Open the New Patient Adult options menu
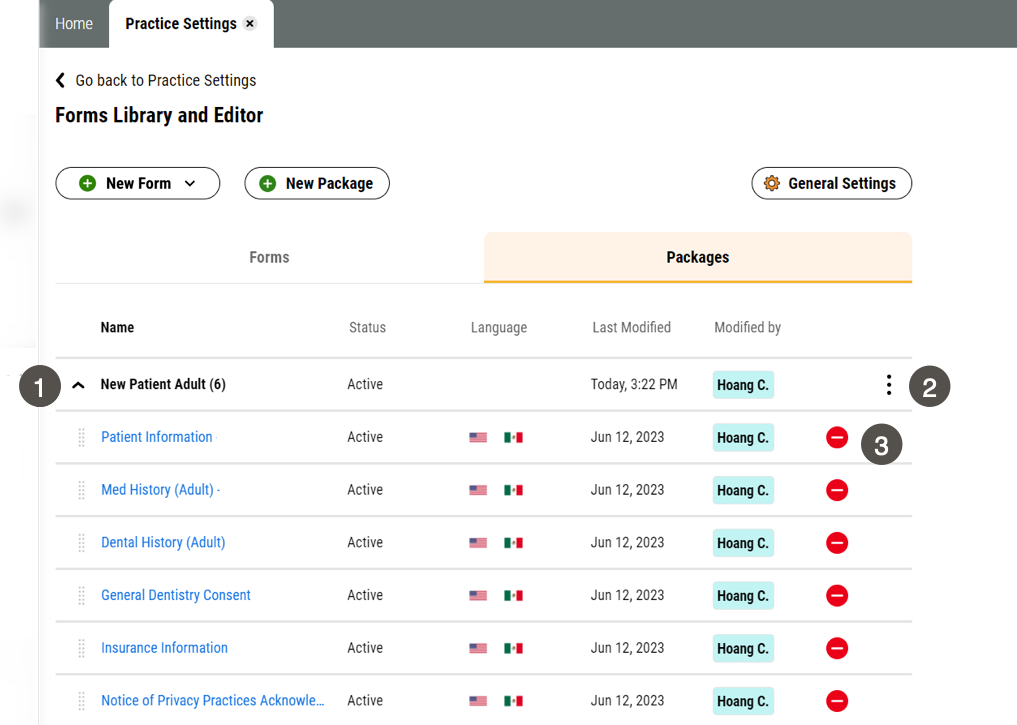The width and height of the screenshot is (1017, 725). tap(889, 385)
